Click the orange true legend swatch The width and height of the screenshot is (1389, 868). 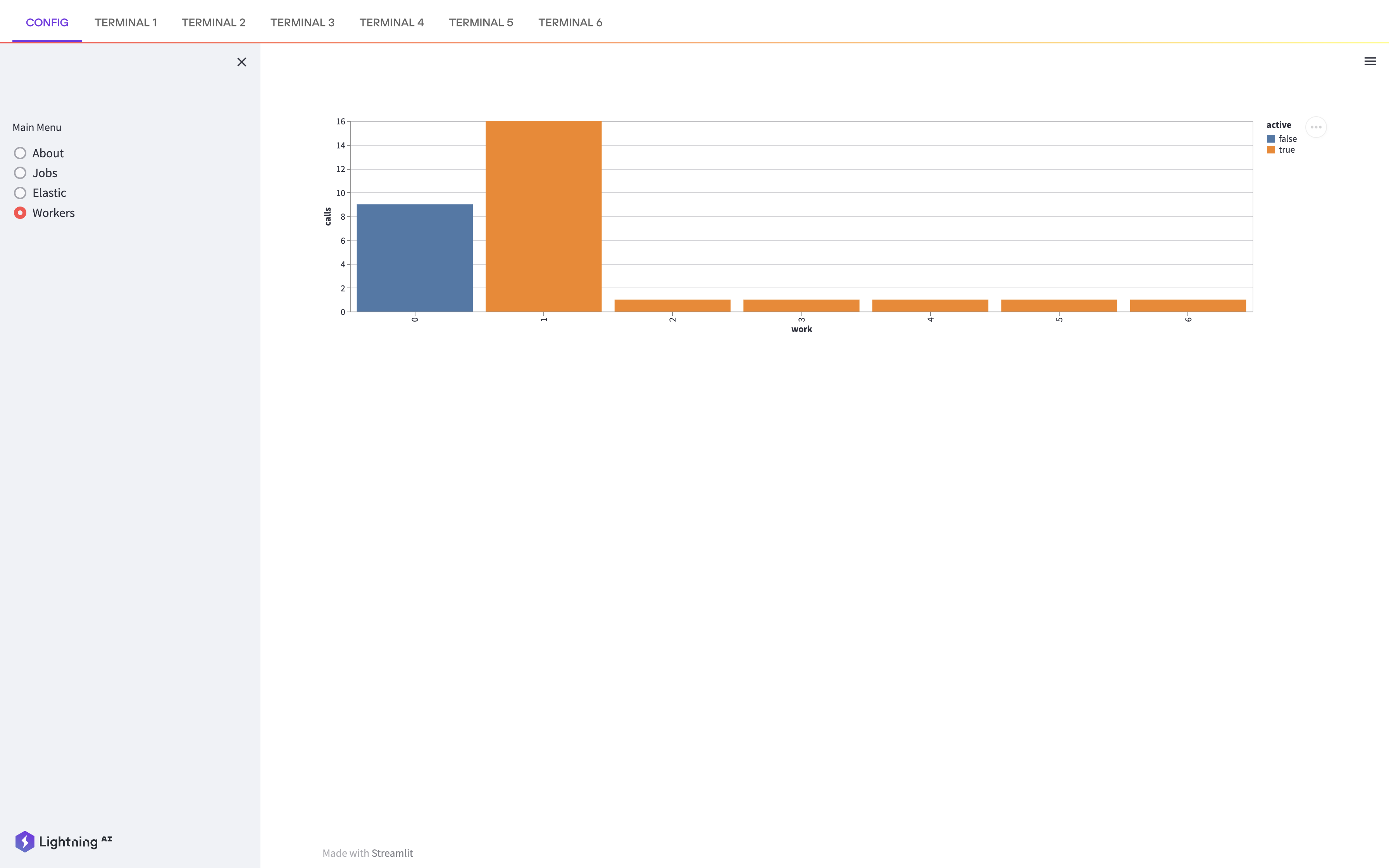click(x=1271, y=150)
